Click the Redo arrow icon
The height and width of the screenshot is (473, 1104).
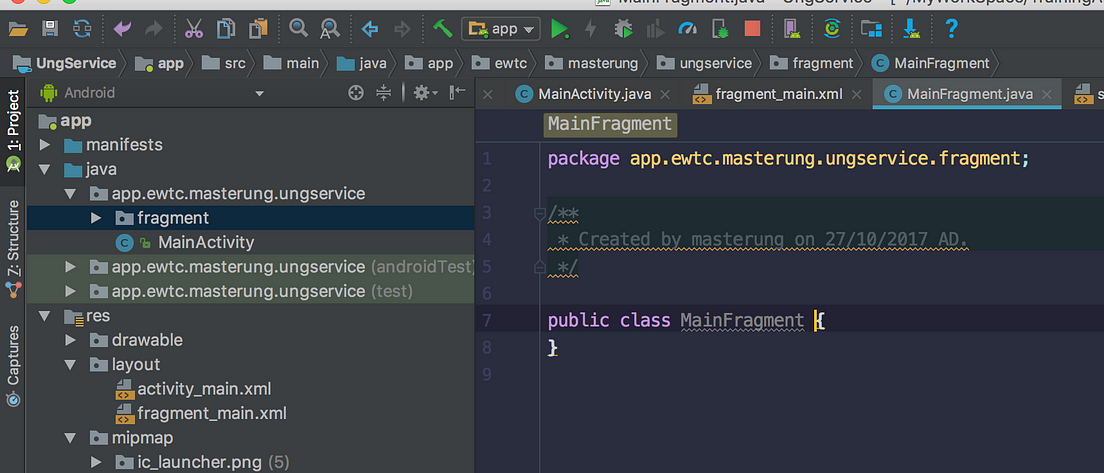click(153, 29)
